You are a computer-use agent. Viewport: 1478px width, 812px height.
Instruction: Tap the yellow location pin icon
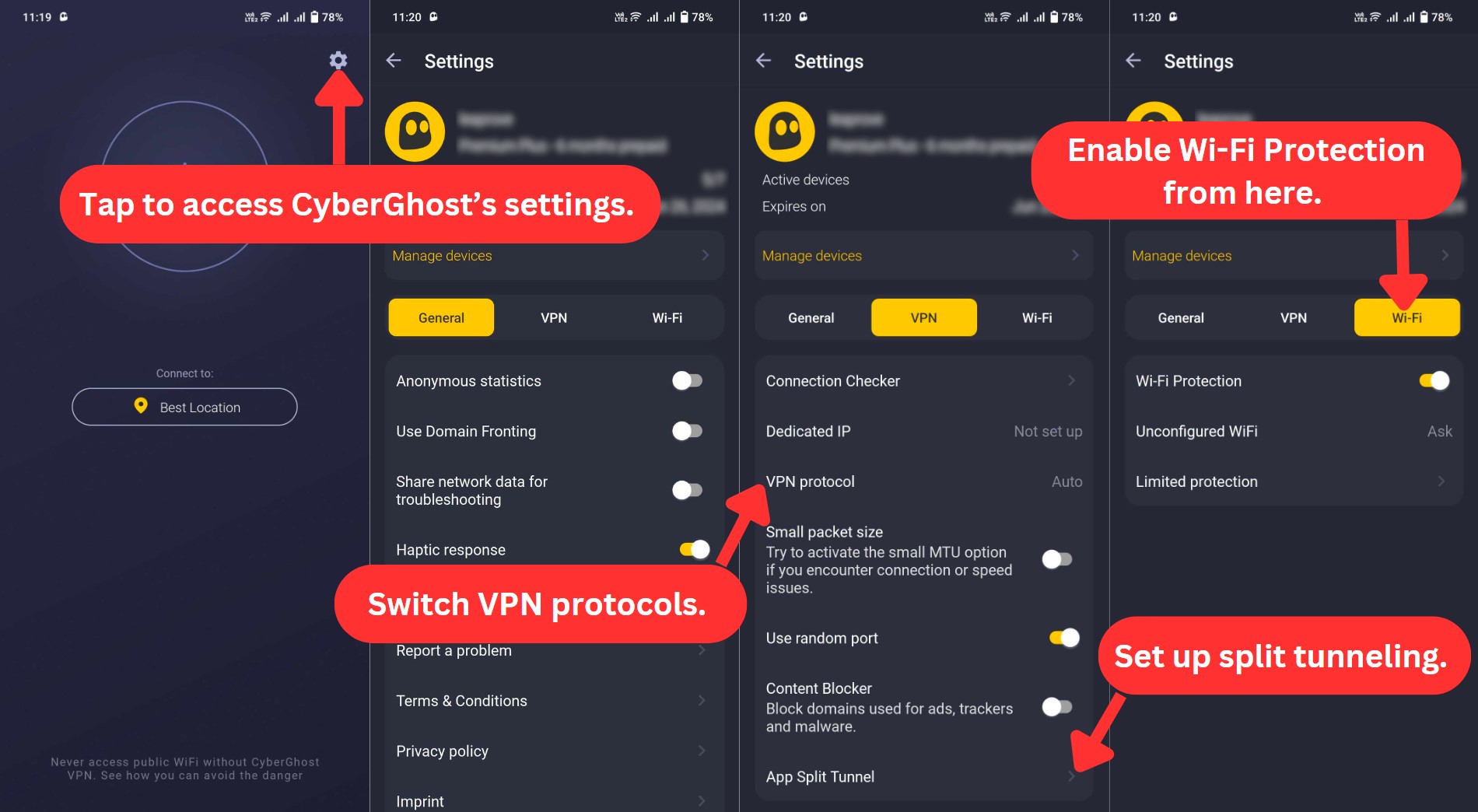pyautogui.click(x=141, y=406)
